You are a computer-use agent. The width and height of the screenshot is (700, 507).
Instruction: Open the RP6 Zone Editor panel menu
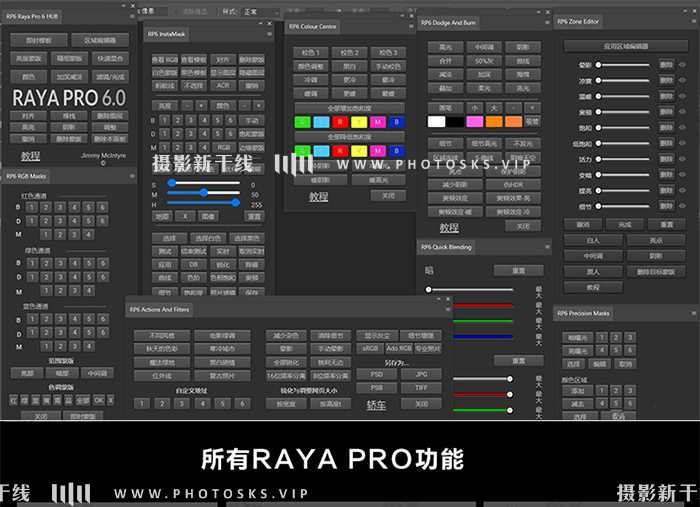(x=694, y=21)
